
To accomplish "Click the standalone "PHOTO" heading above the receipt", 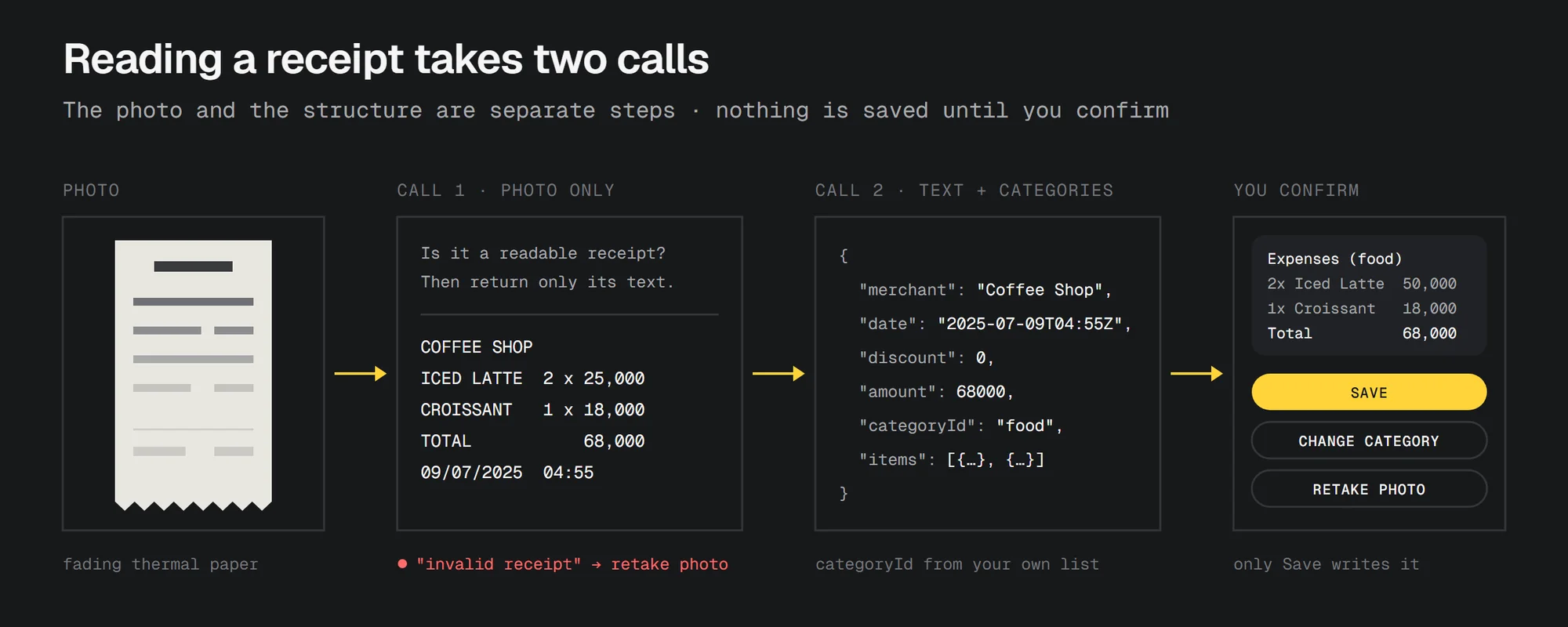I will (x=91, y=190).
